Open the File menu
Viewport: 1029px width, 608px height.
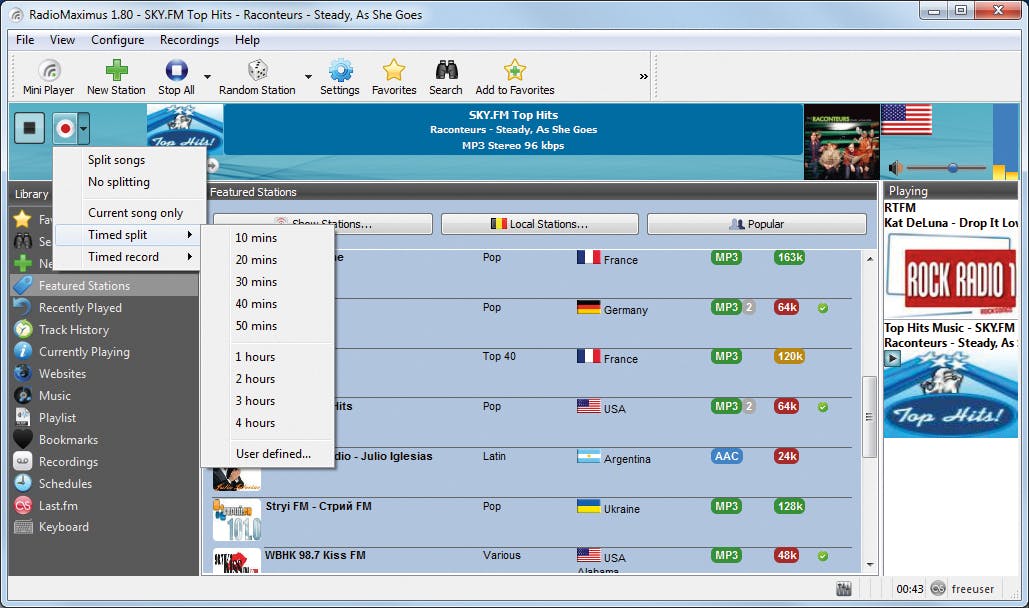pos(25,40)
